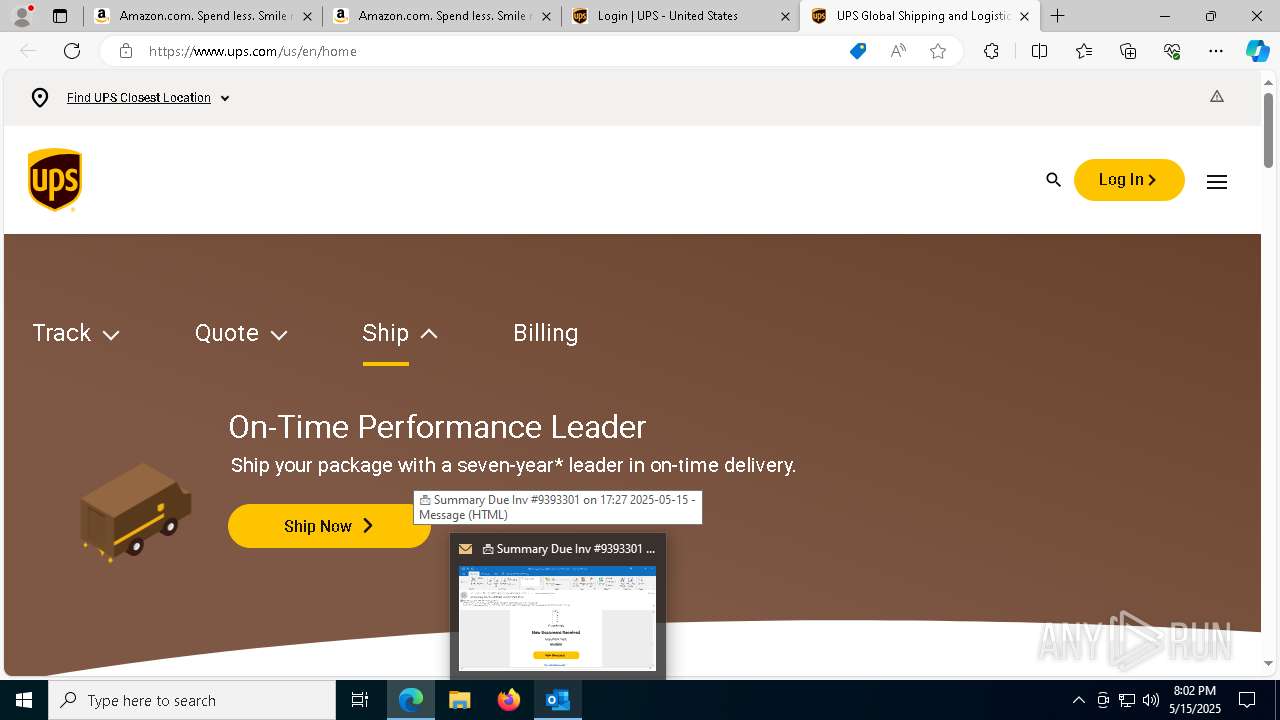Click the Find UPS Closest Location link

click(139, 98)
